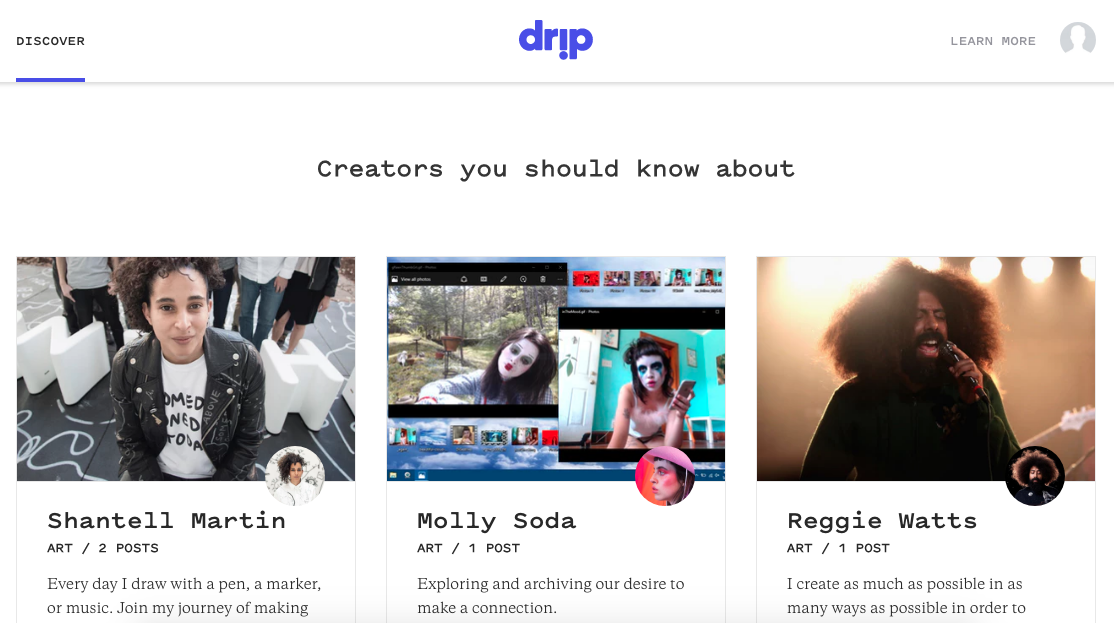Open the user profile avatar icon

pos(1078,38)
